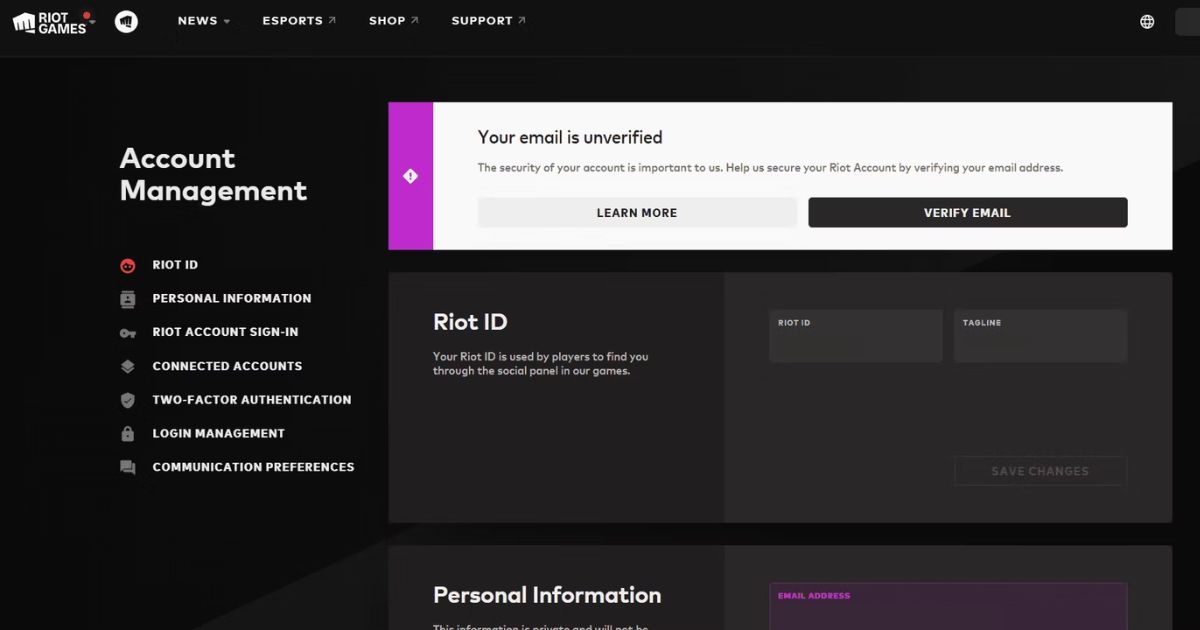Click the Personal Information badge icon
Screen dimensions: 1200x630
127,299
